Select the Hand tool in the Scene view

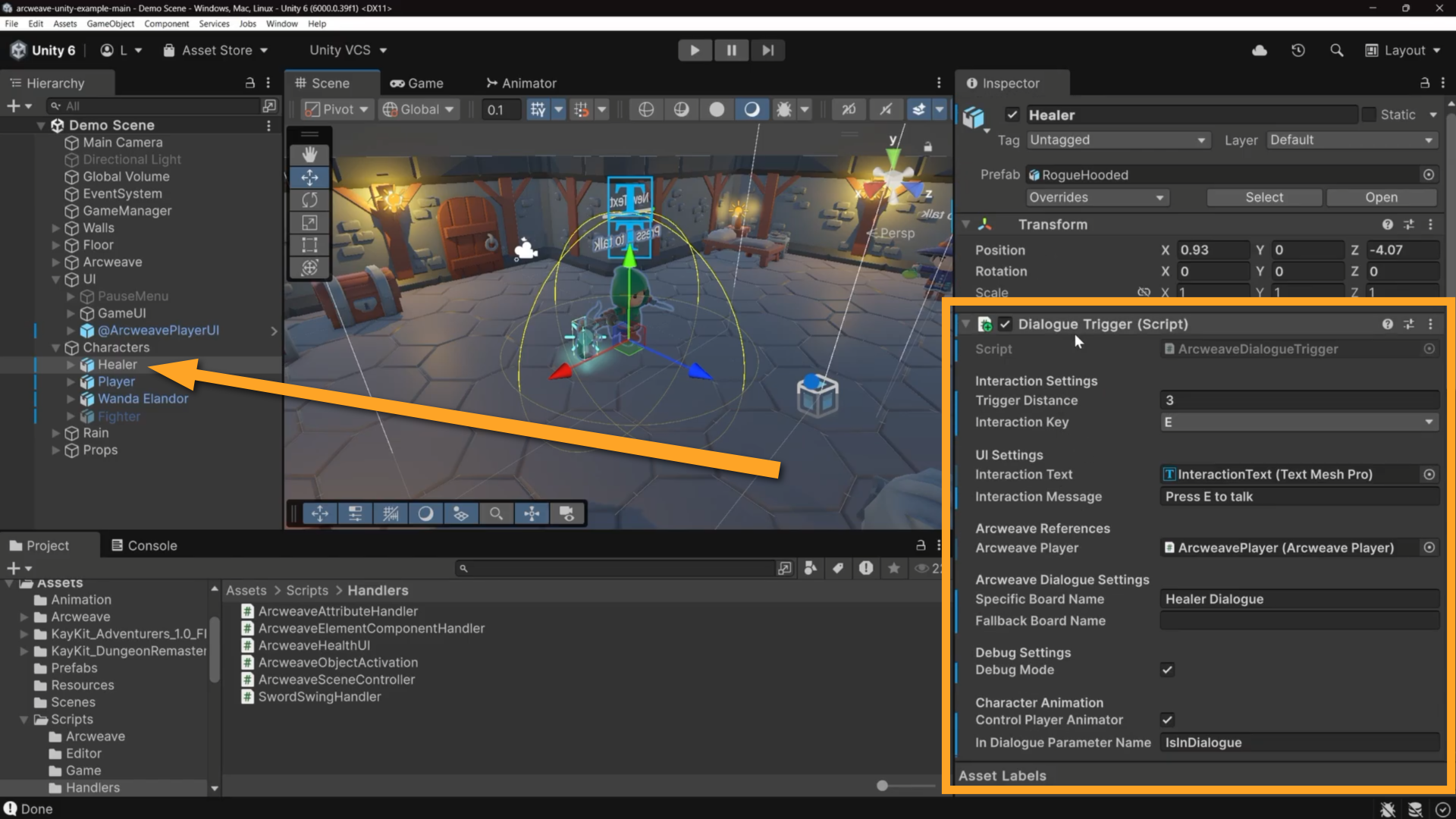[309, 155]
